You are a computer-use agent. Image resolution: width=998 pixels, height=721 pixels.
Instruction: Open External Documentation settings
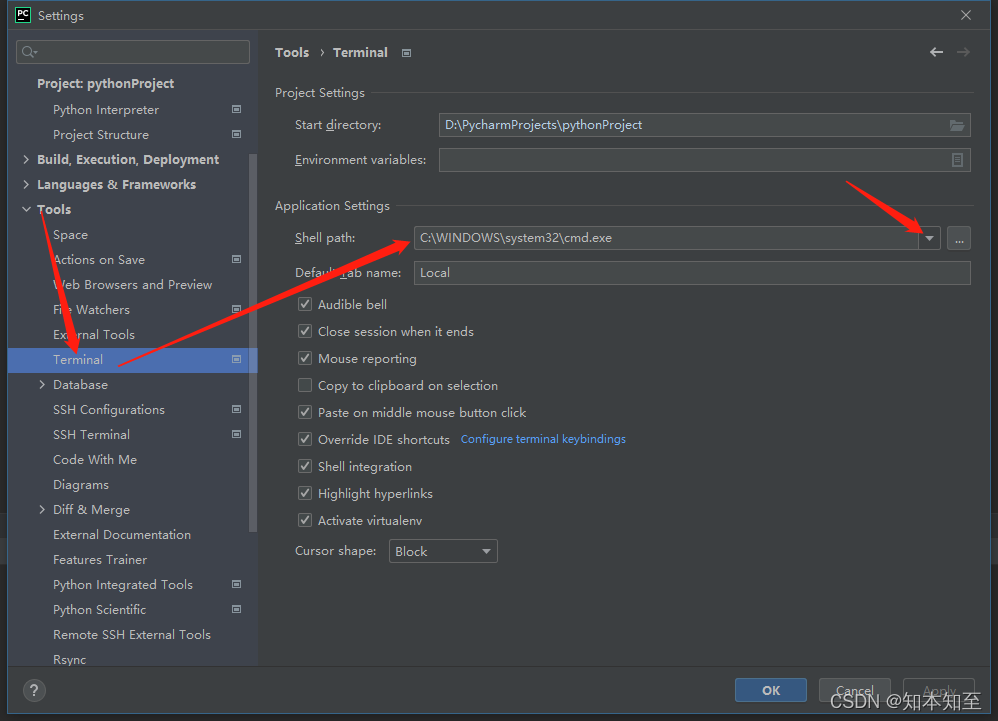tap(122, 535)
